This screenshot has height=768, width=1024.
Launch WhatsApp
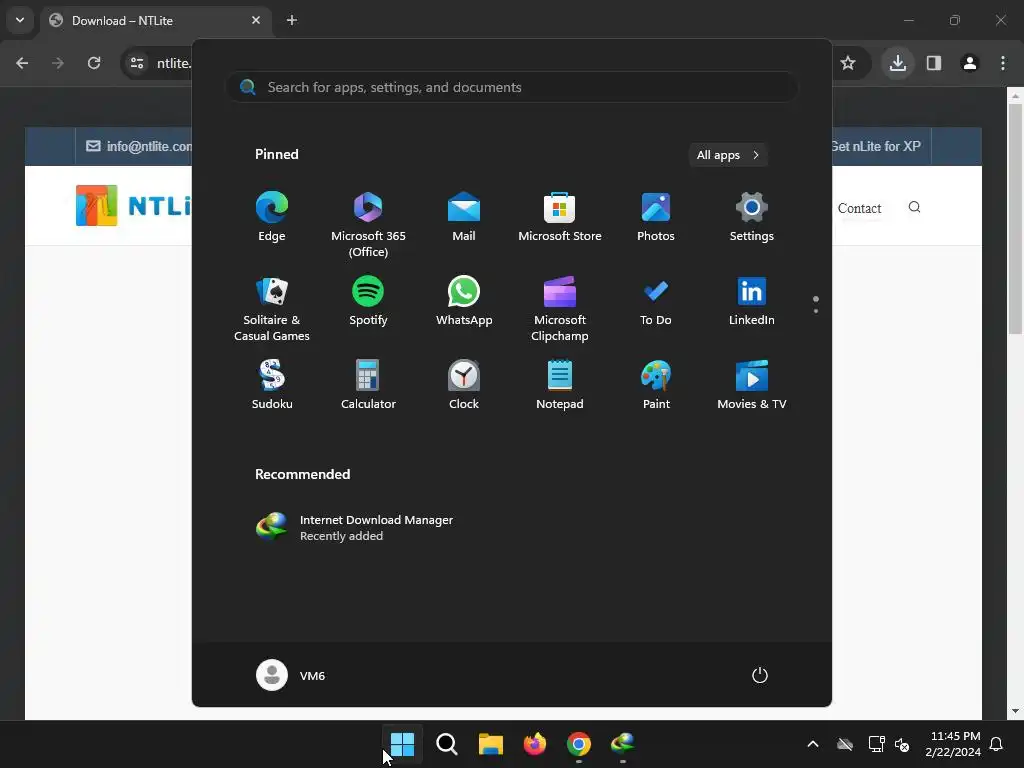pyautogui.click(x=464, y=301)
